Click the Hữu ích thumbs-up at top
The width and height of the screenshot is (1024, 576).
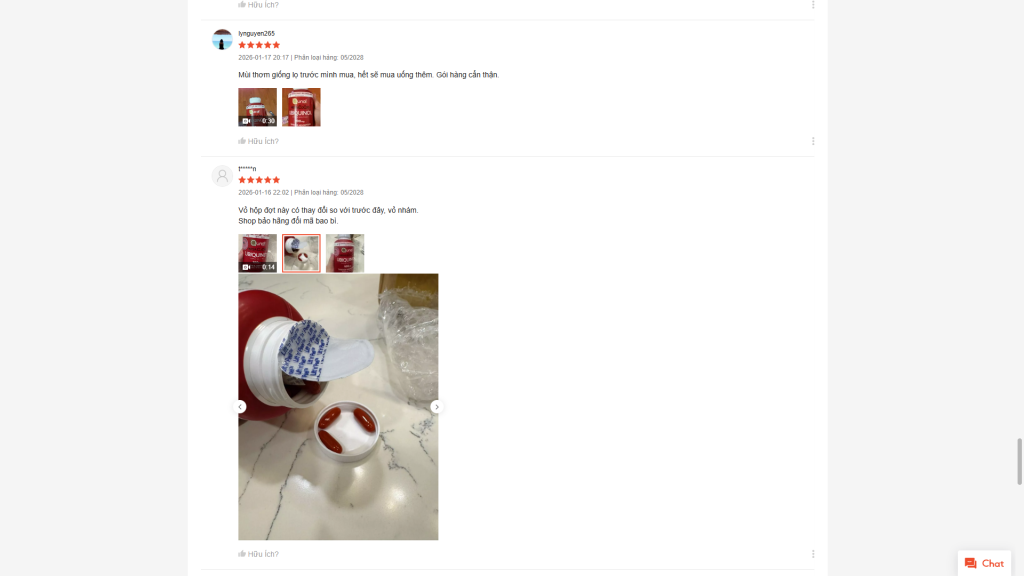point(259,5)
